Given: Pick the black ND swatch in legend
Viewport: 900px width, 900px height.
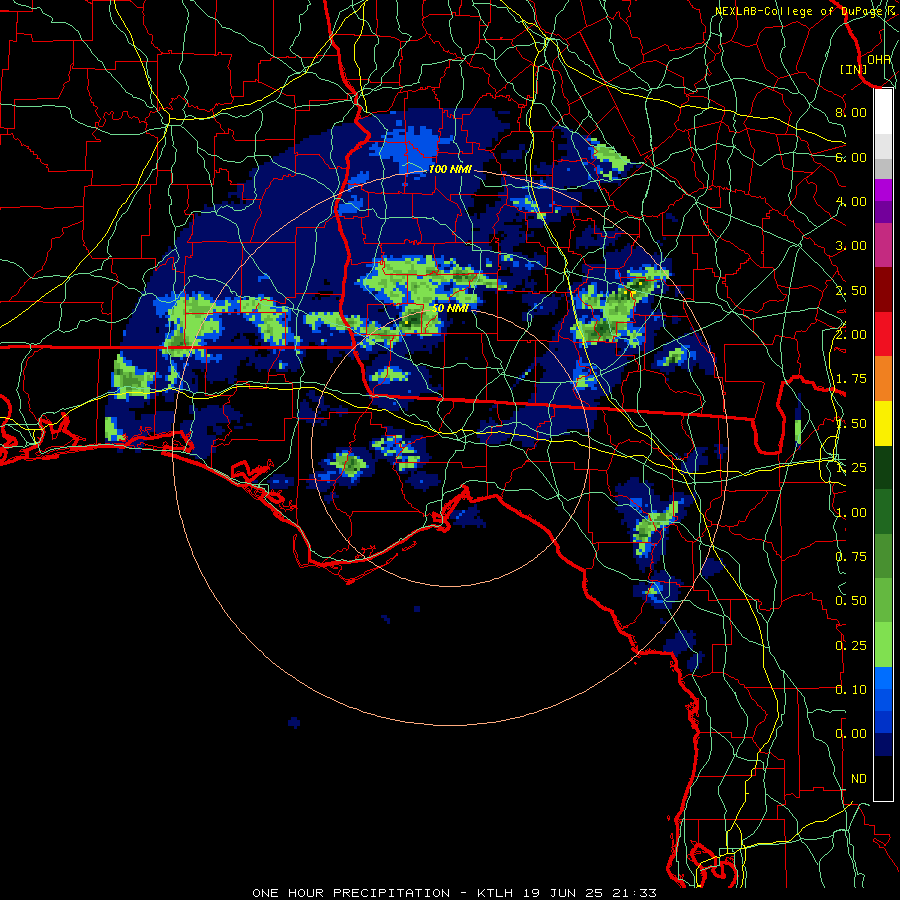Looking at the screenshot, I should coord(883,778).
